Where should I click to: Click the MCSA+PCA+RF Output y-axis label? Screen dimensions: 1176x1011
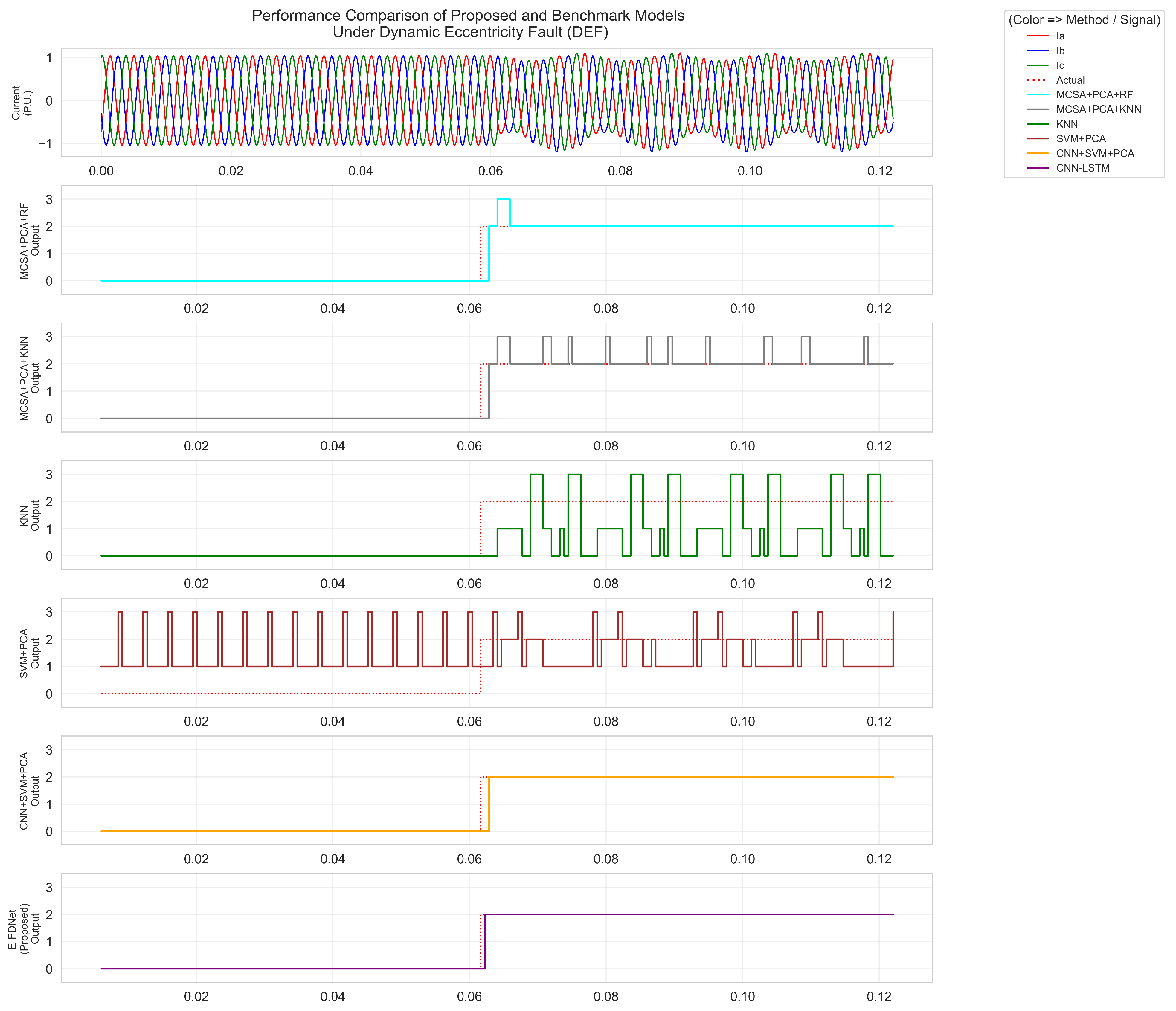pyautogui.click(x=30, y=241)
